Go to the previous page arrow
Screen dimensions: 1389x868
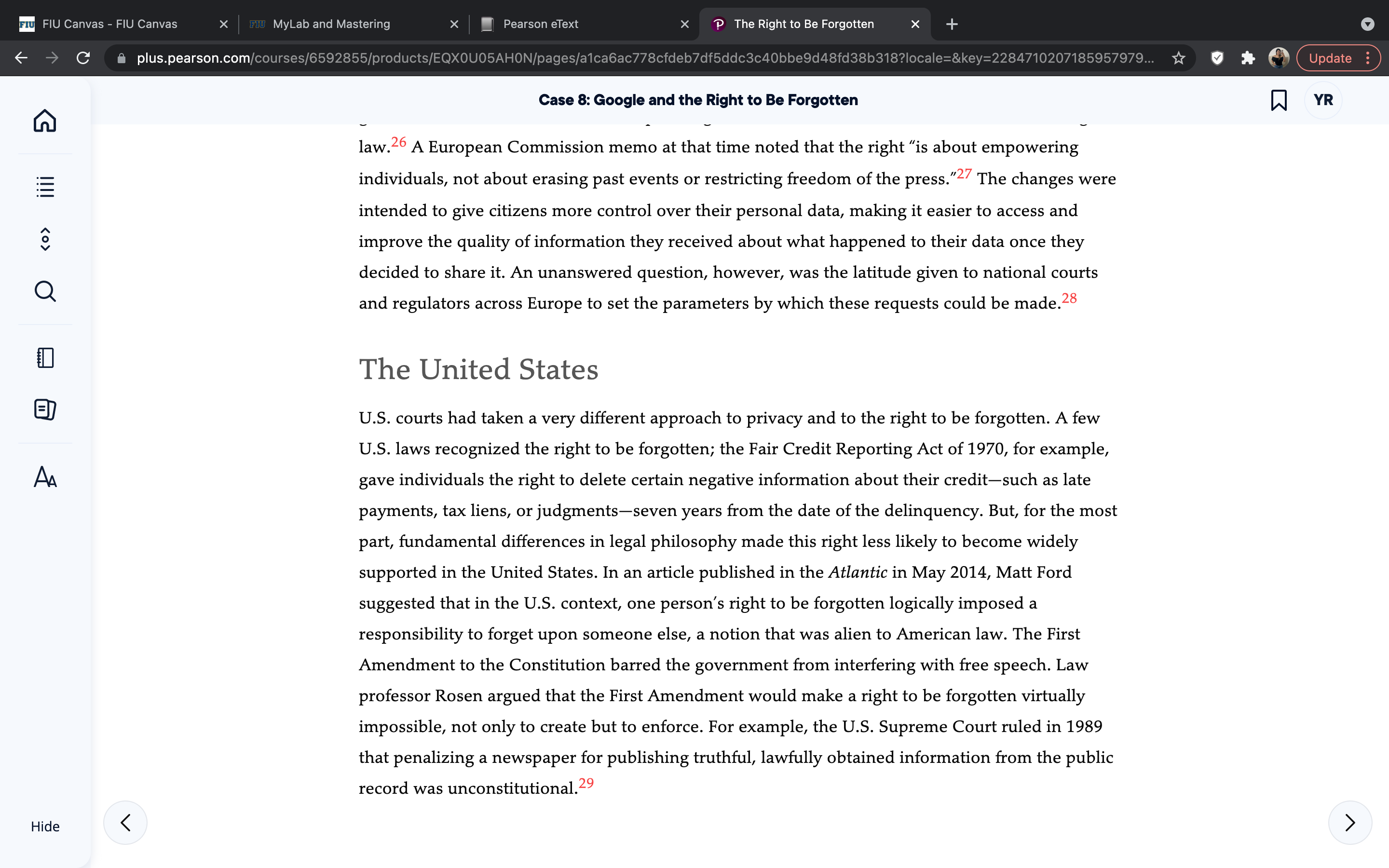click(125, 823)
